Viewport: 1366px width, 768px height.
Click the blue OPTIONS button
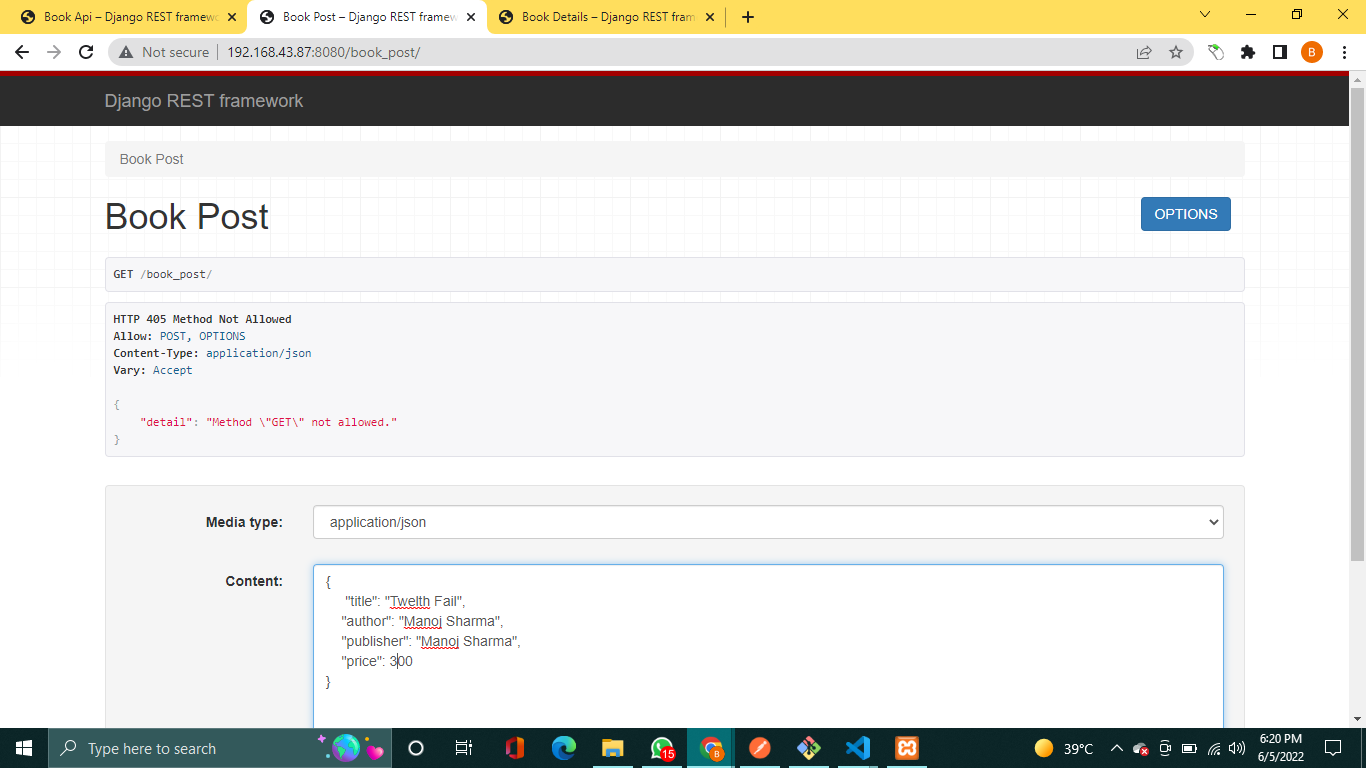point(1186,214)
